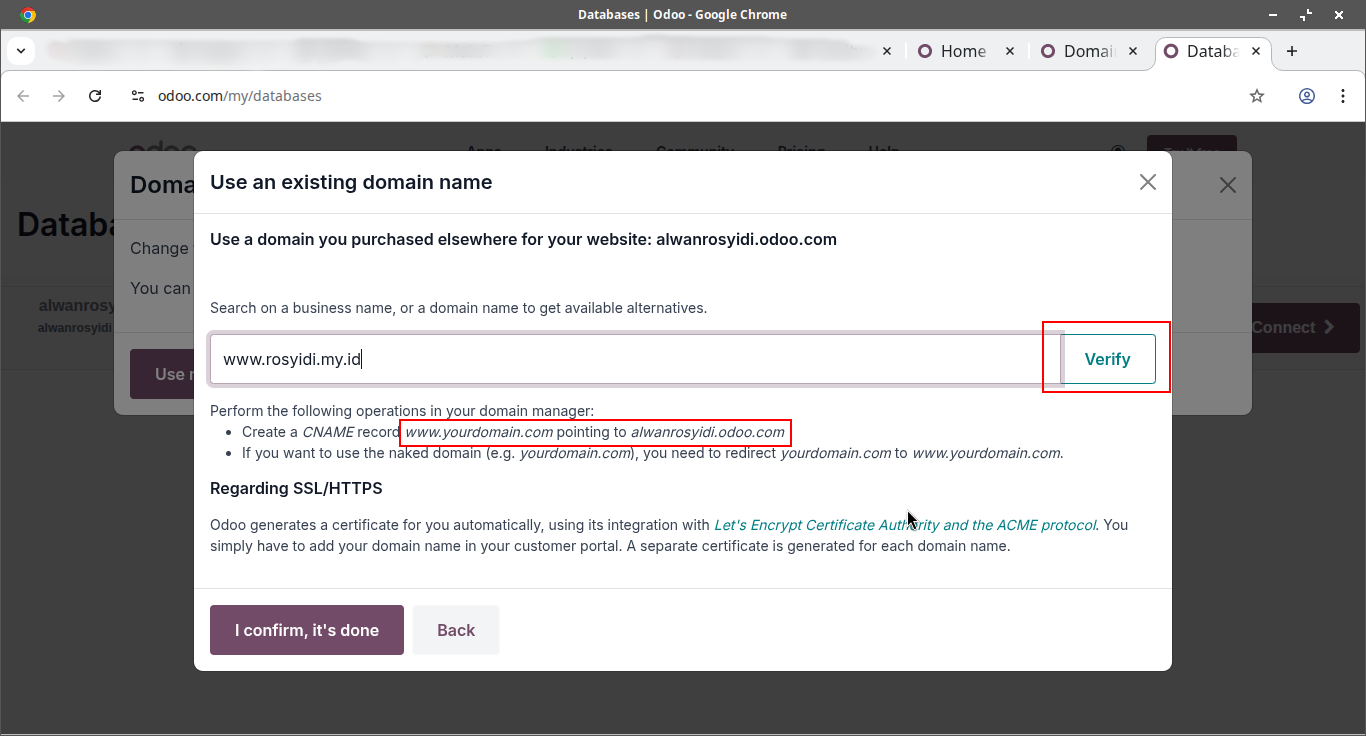
Task: Click the Back button in the dialog
Action: [x=455, y=630]
